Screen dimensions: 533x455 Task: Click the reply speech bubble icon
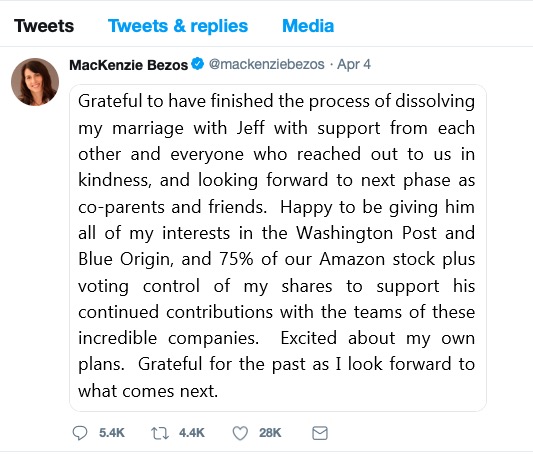tap(80, 433)
